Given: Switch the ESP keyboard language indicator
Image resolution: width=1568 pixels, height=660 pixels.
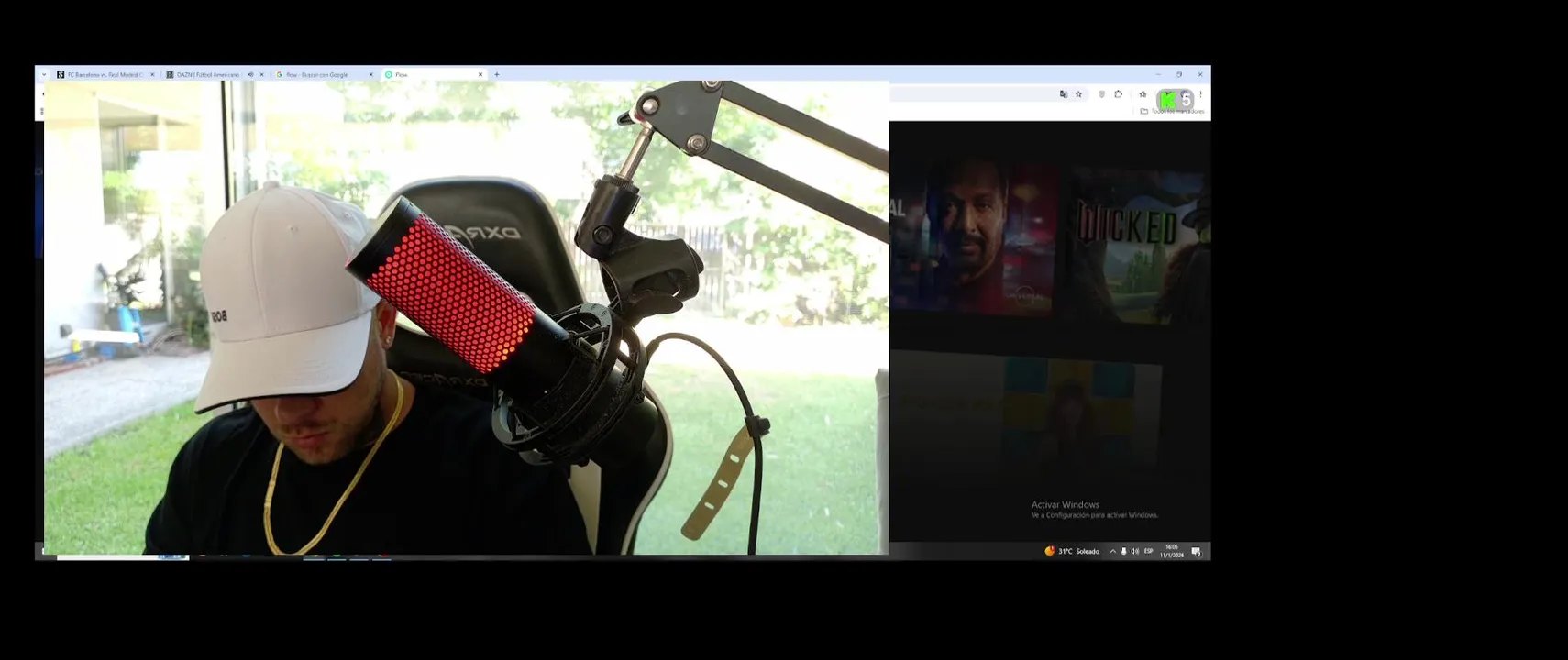Looking at the screenshot, I should 1148,551.
